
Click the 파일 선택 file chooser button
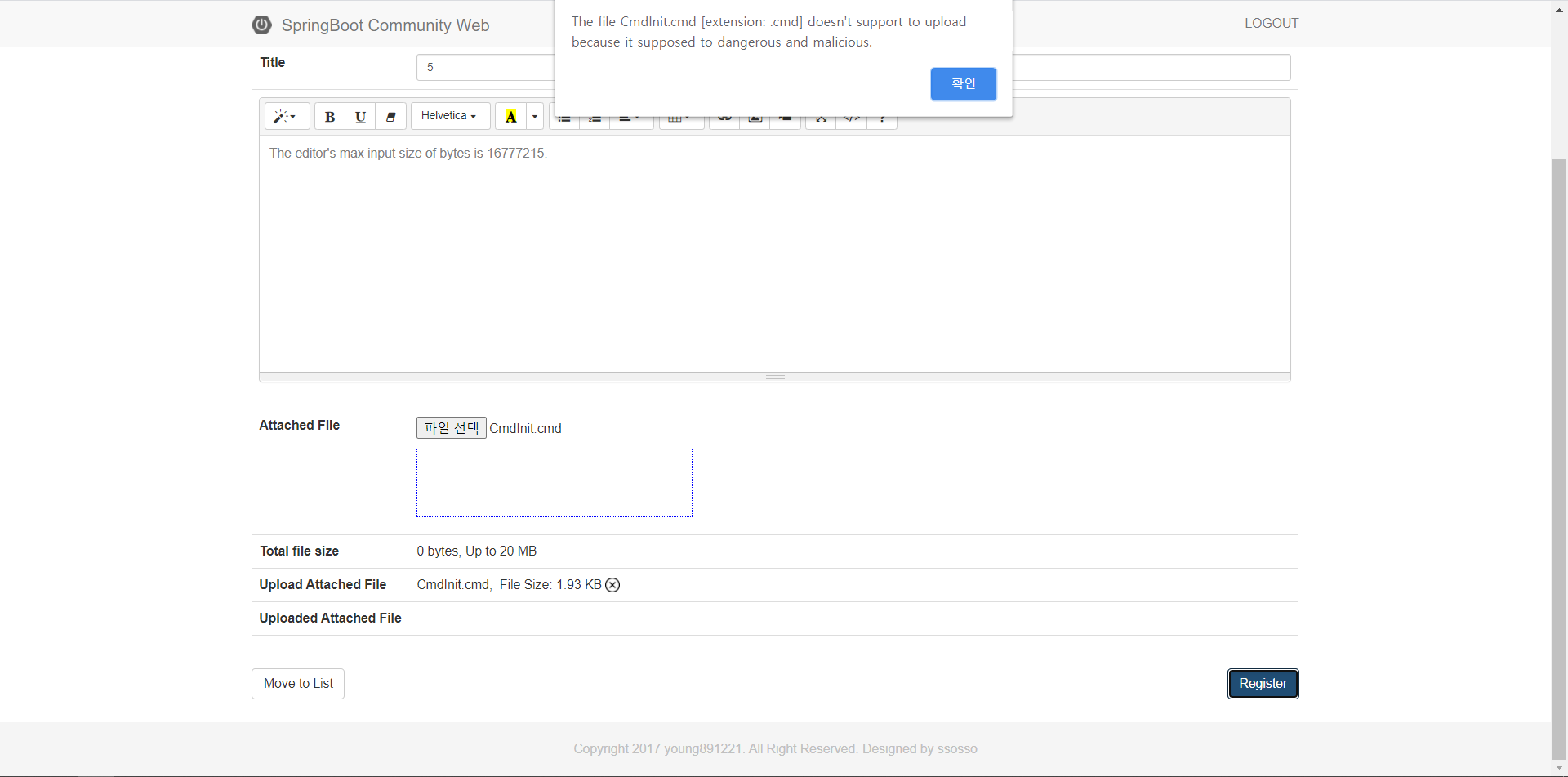(451, 428)
